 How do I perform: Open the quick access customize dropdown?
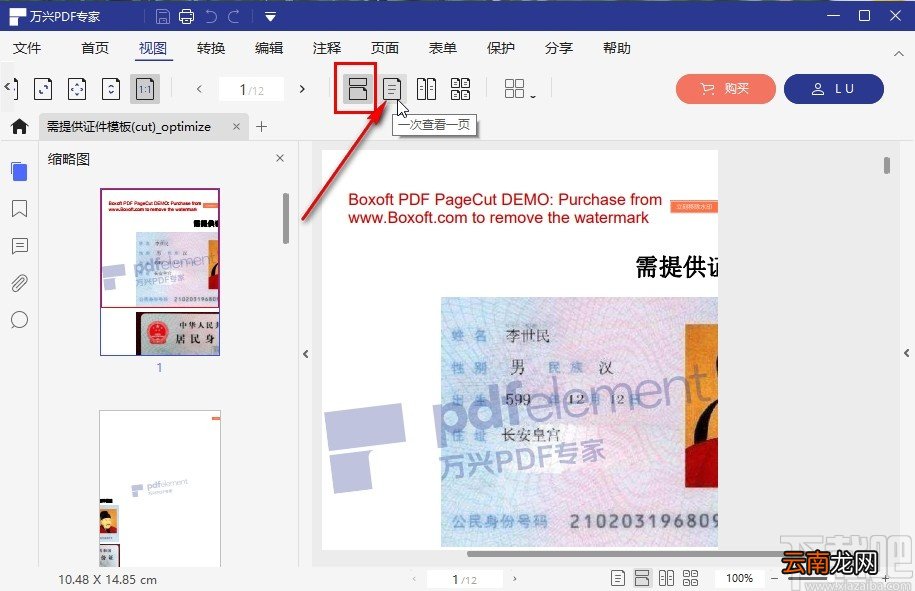click(270, 17)
